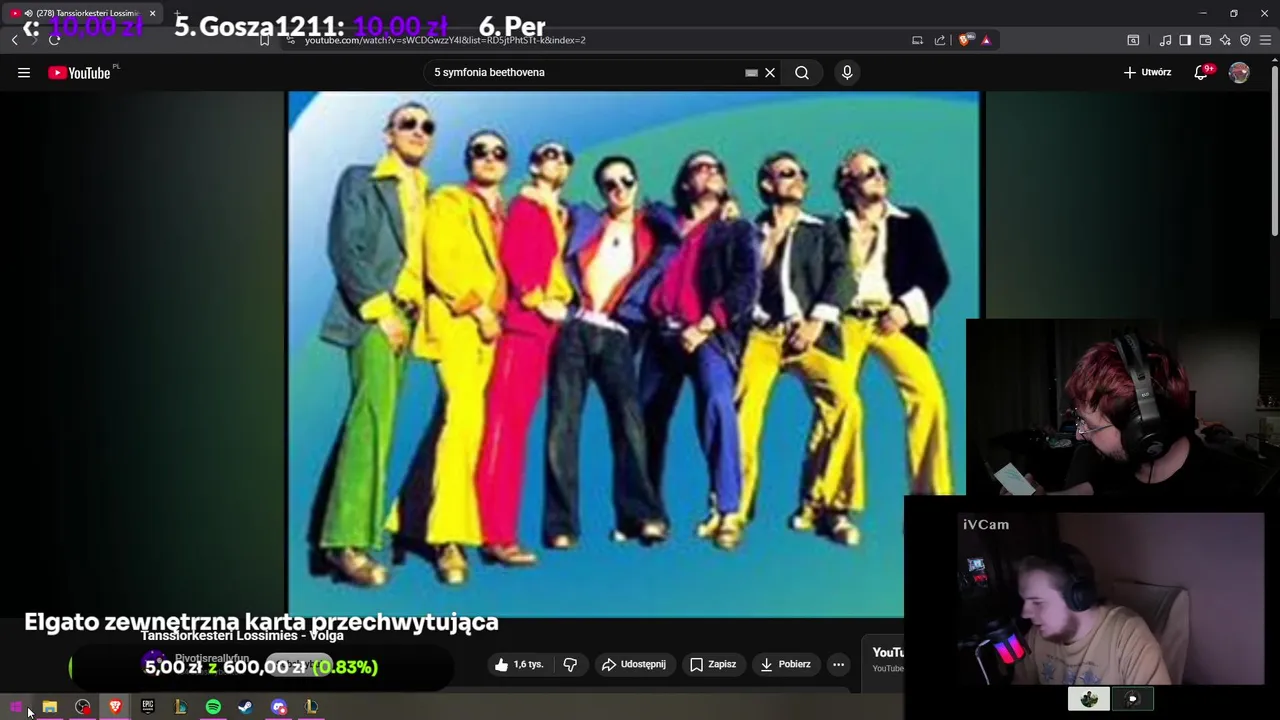Like the video with thumbs-up 1,6 tys.
The image size is (1280, 720).
[x=519, y=664]
